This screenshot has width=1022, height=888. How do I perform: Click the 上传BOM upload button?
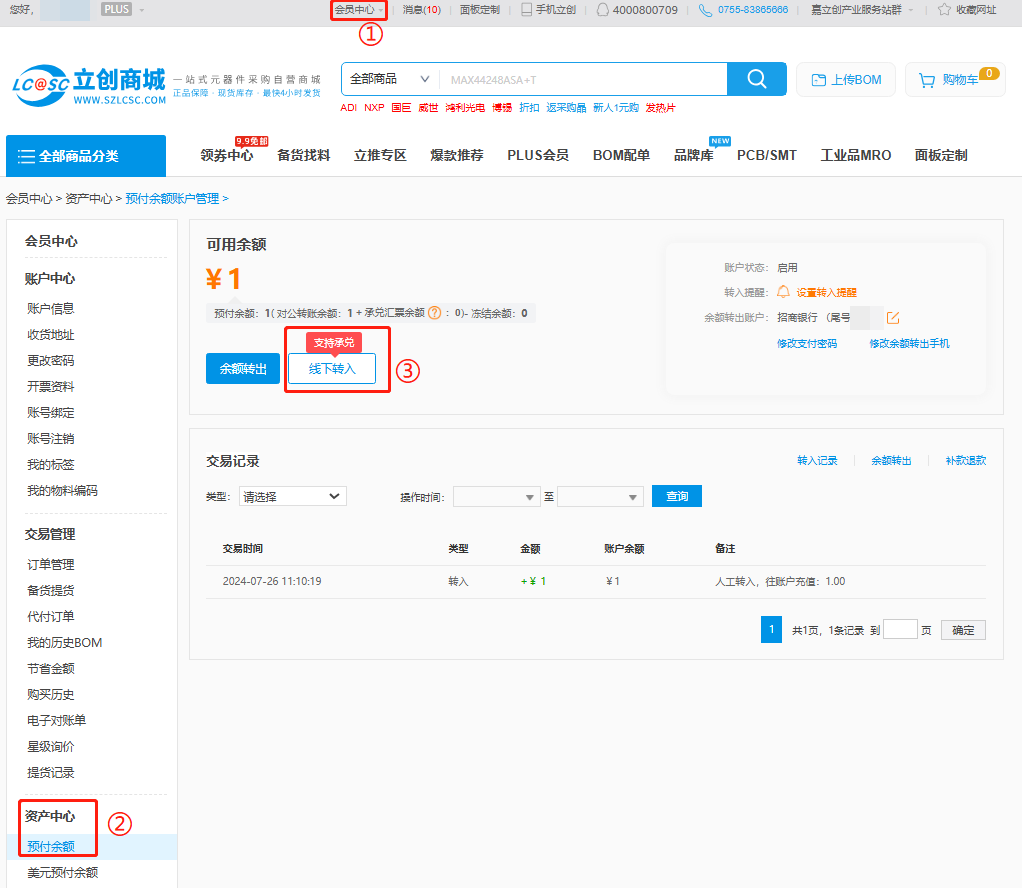tap(846, 80)
